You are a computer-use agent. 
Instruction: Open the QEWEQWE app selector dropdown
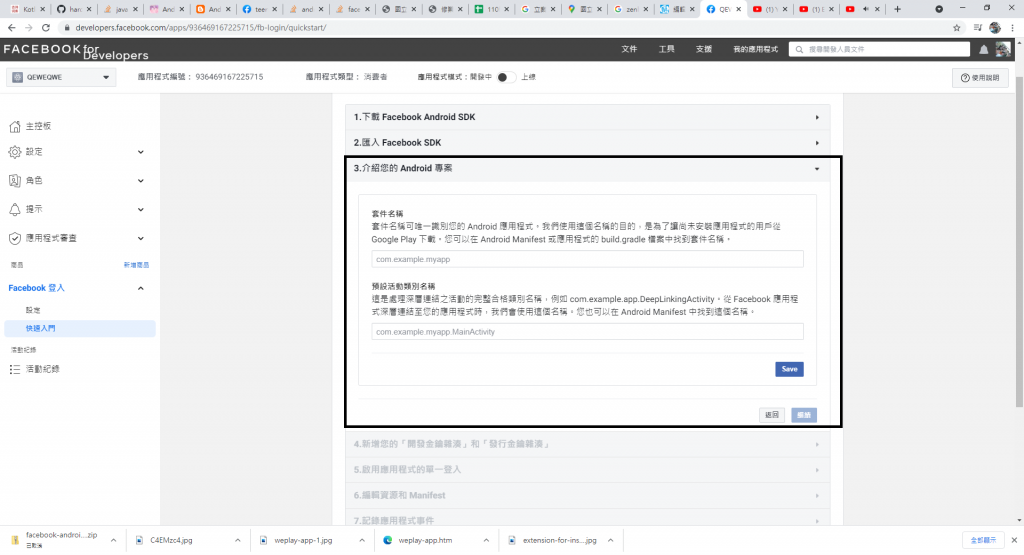pos(61,77)
